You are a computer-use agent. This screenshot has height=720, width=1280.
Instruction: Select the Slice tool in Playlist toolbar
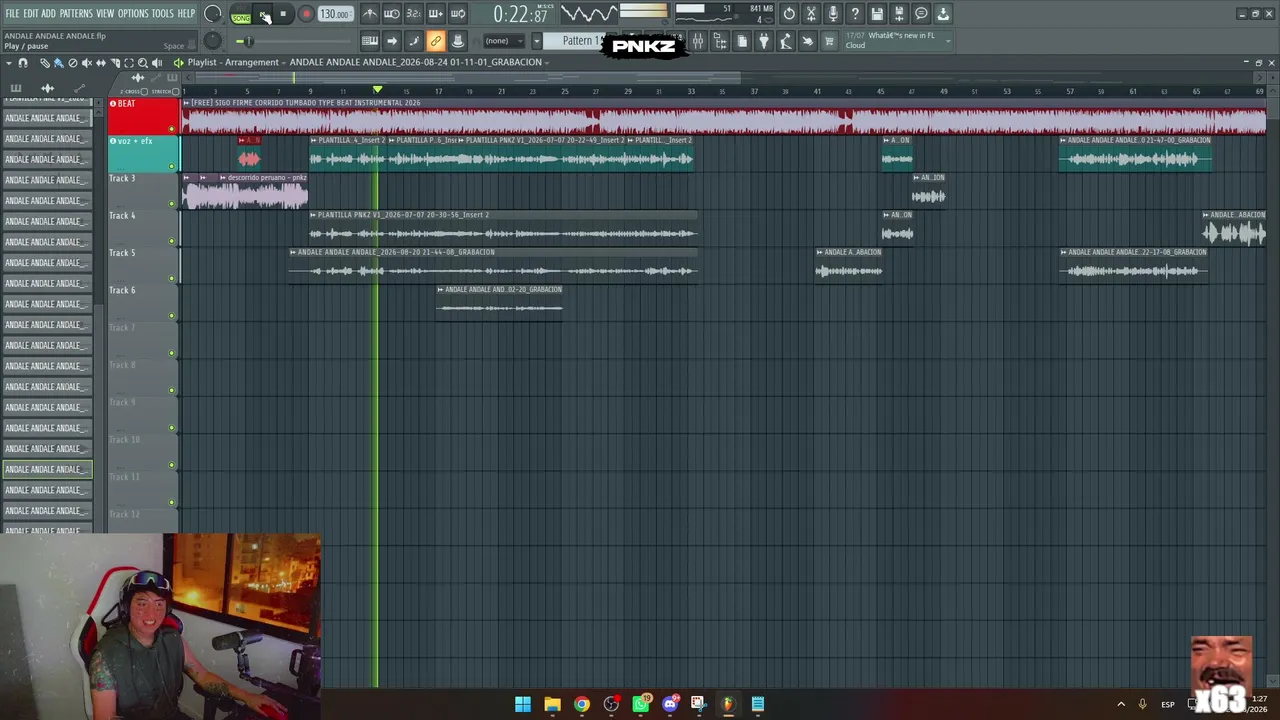pyautogui.click(x=114, y=63)
